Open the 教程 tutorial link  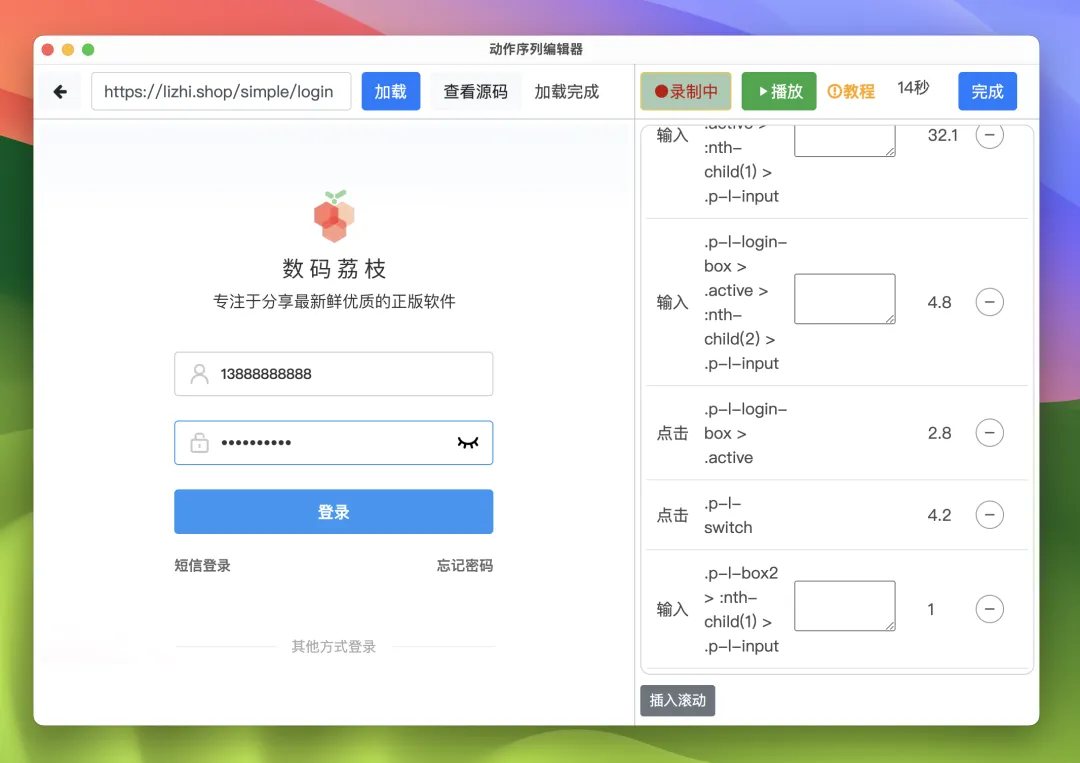851,91
